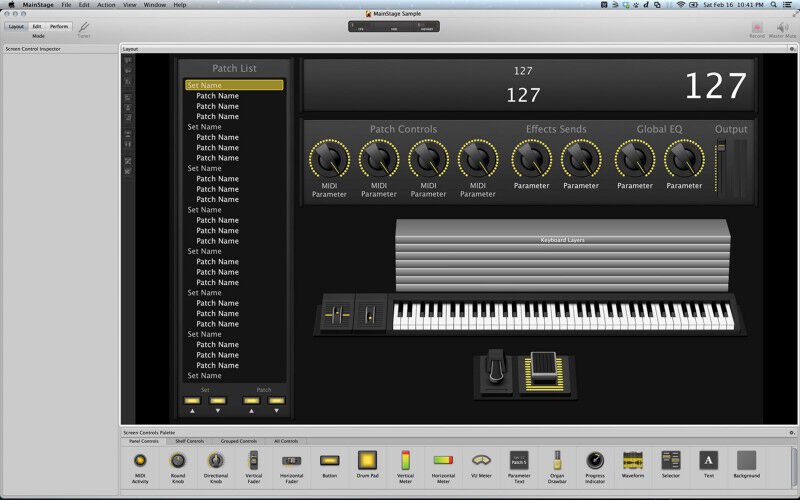Image resolution: width=800 pixels, height=500 pixels.
Task: Choose the Directional Knob palette item
Action: pos(216,466)
